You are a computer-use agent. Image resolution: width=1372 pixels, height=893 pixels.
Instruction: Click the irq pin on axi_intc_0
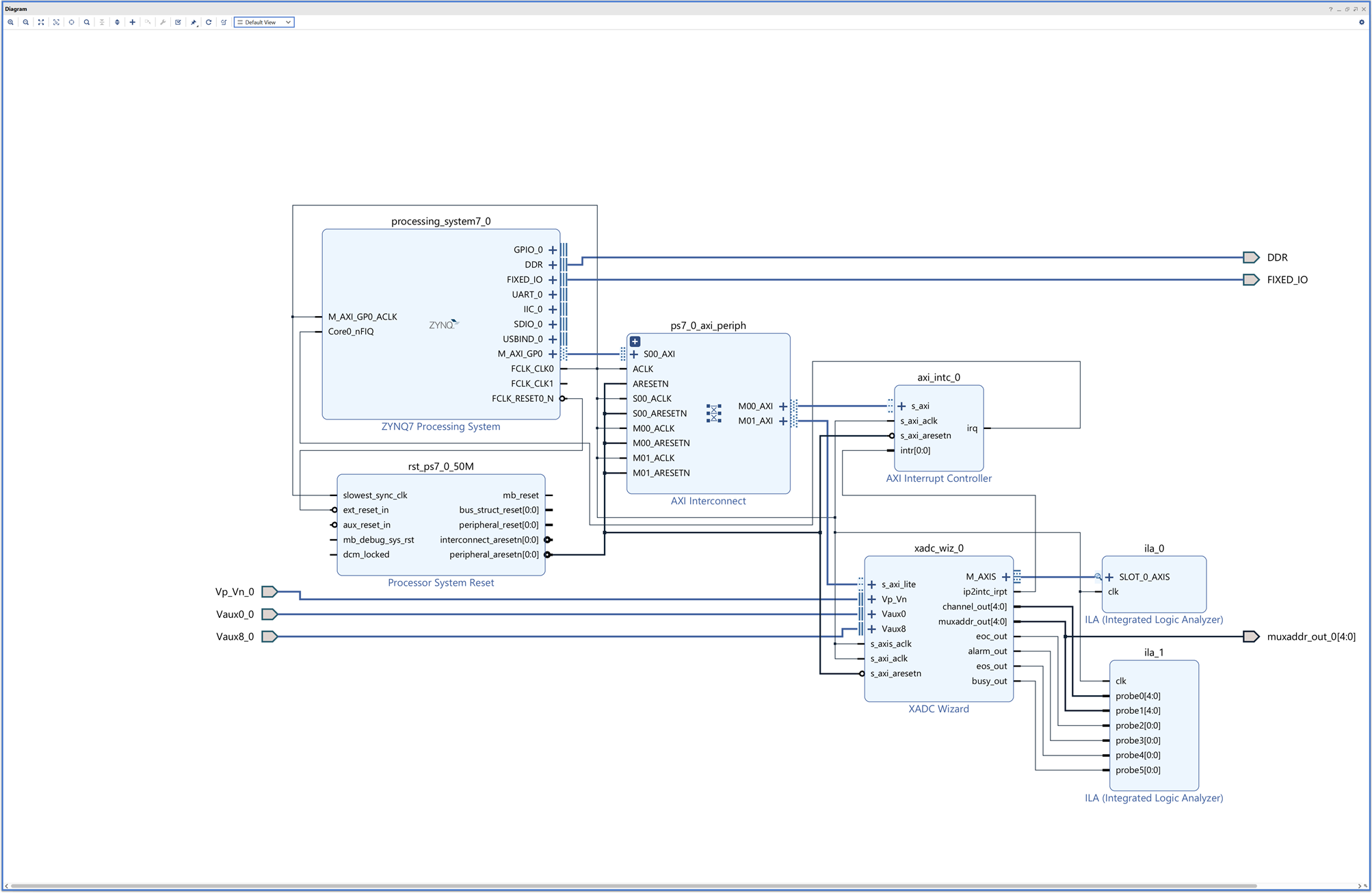[x=972, y=428]
